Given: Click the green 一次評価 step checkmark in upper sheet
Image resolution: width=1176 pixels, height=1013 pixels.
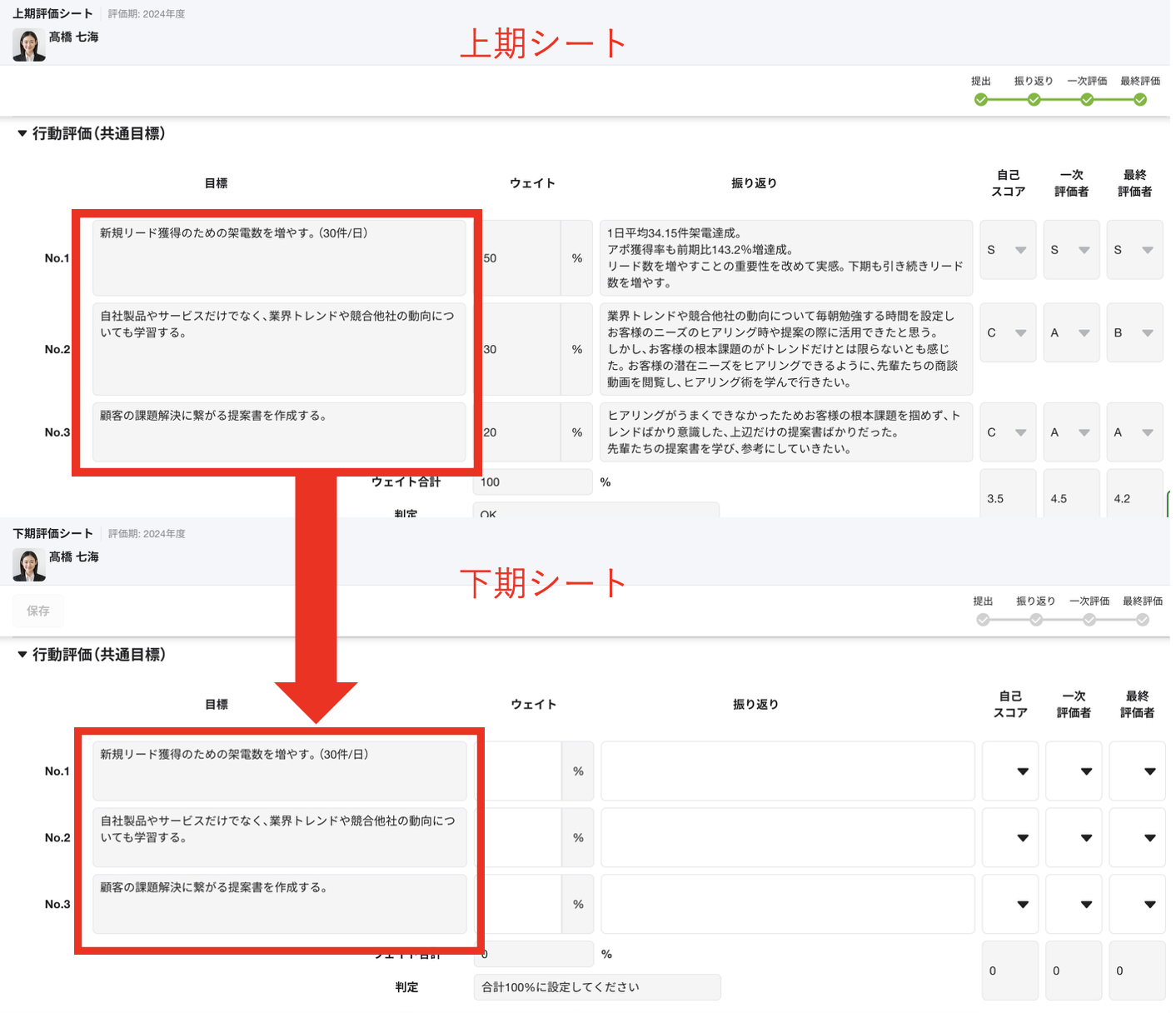Looking at the screenshot, I should pyautogui.click(x=1086, y=100).
